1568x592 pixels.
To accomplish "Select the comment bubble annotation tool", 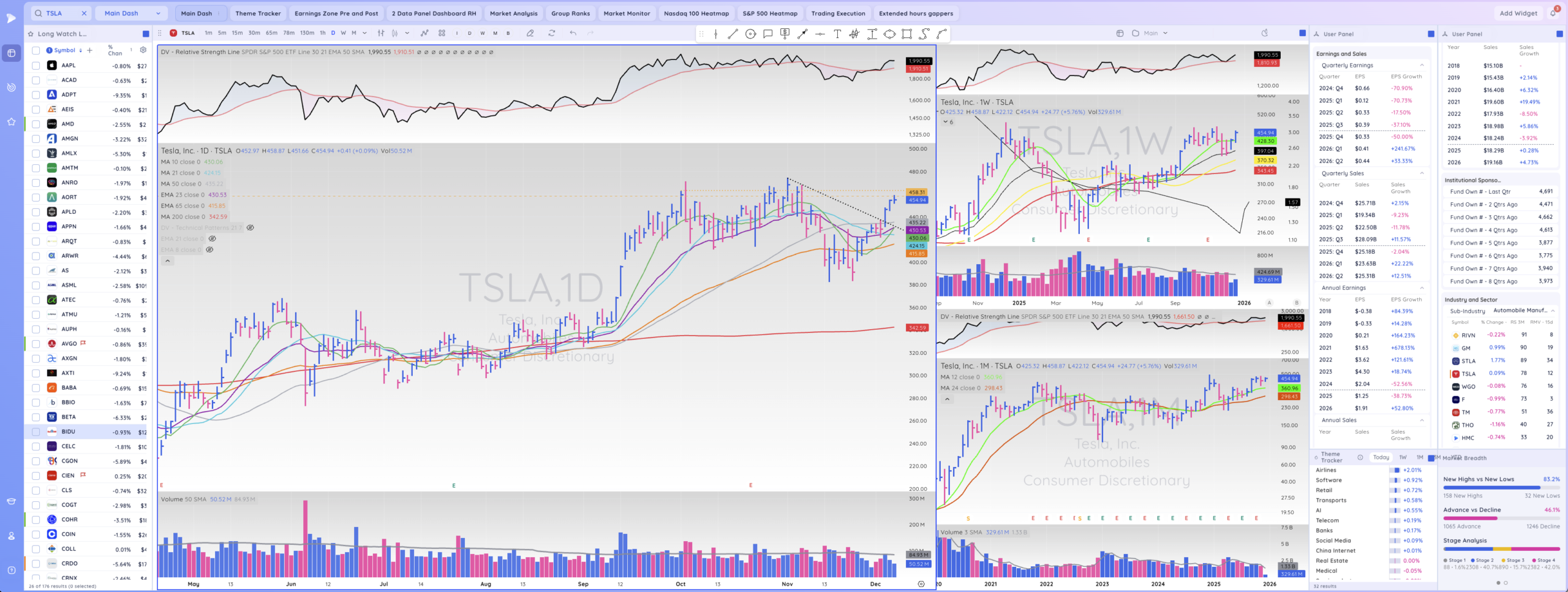I will [x=767, y=34].
